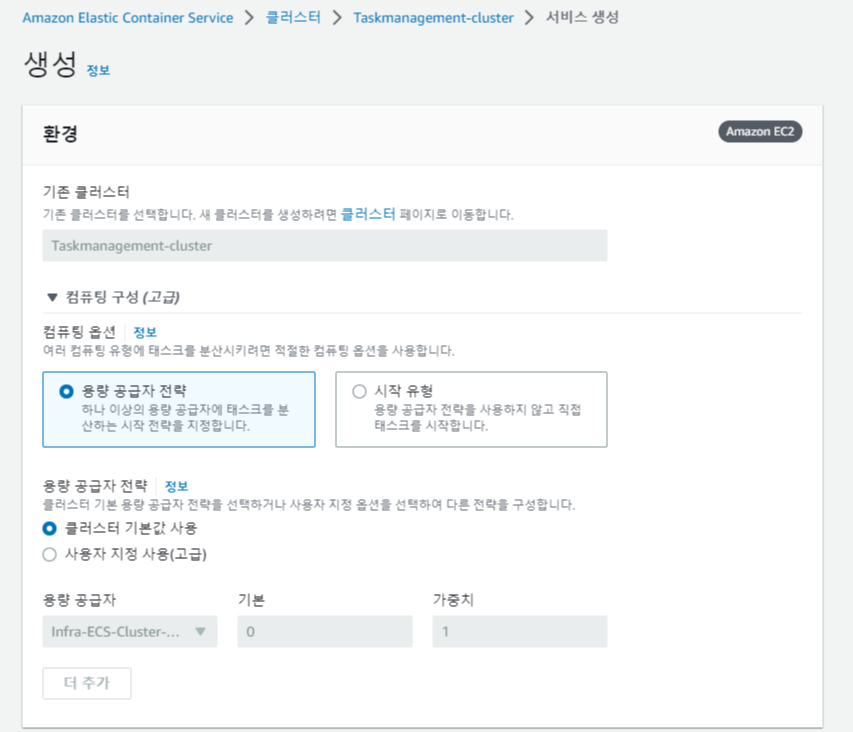Open Taskmanagement-cluster breadcrumb link
Screen dimensions: 853x732
tap(433, 18)
